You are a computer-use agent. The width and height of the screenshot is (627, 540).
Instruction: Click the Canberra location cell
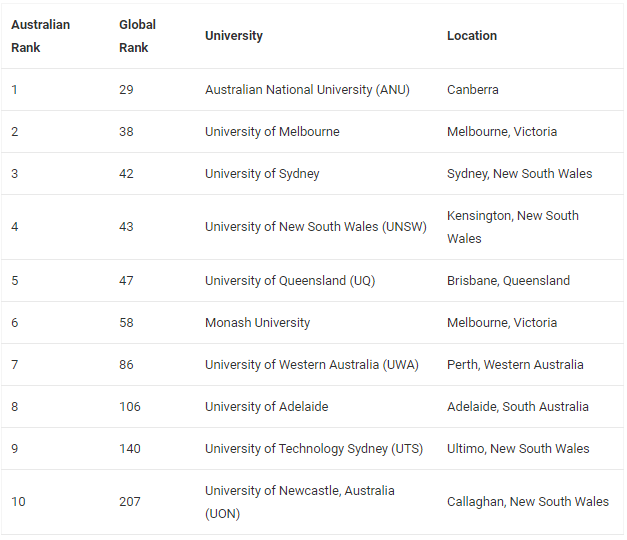473,90
